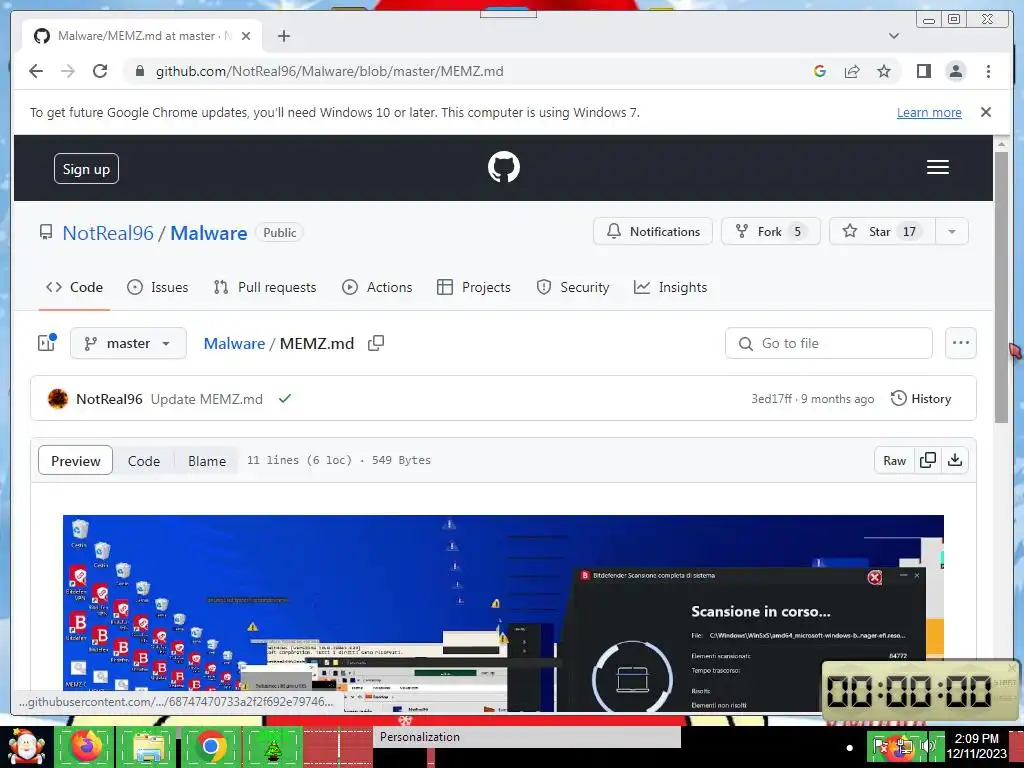Viewport: 1024px width, 768px height.
Task: Click the address bar URL
Action: [329, 71]
